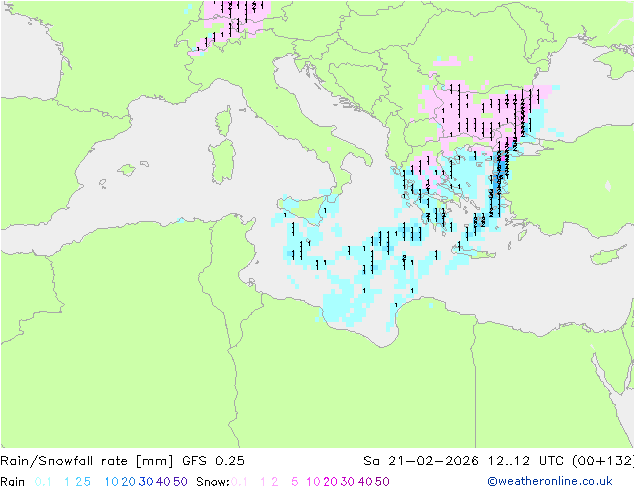
Task: Click the island of Mallorca on map
Action: point(127,170)
